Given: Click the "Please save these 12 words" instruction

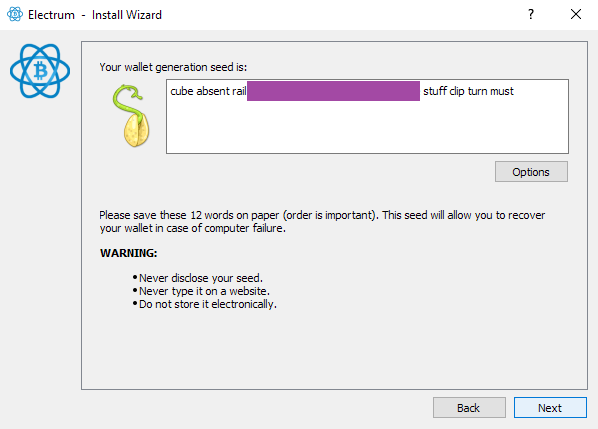Looking at the screenshot, I should pos(322,222).
